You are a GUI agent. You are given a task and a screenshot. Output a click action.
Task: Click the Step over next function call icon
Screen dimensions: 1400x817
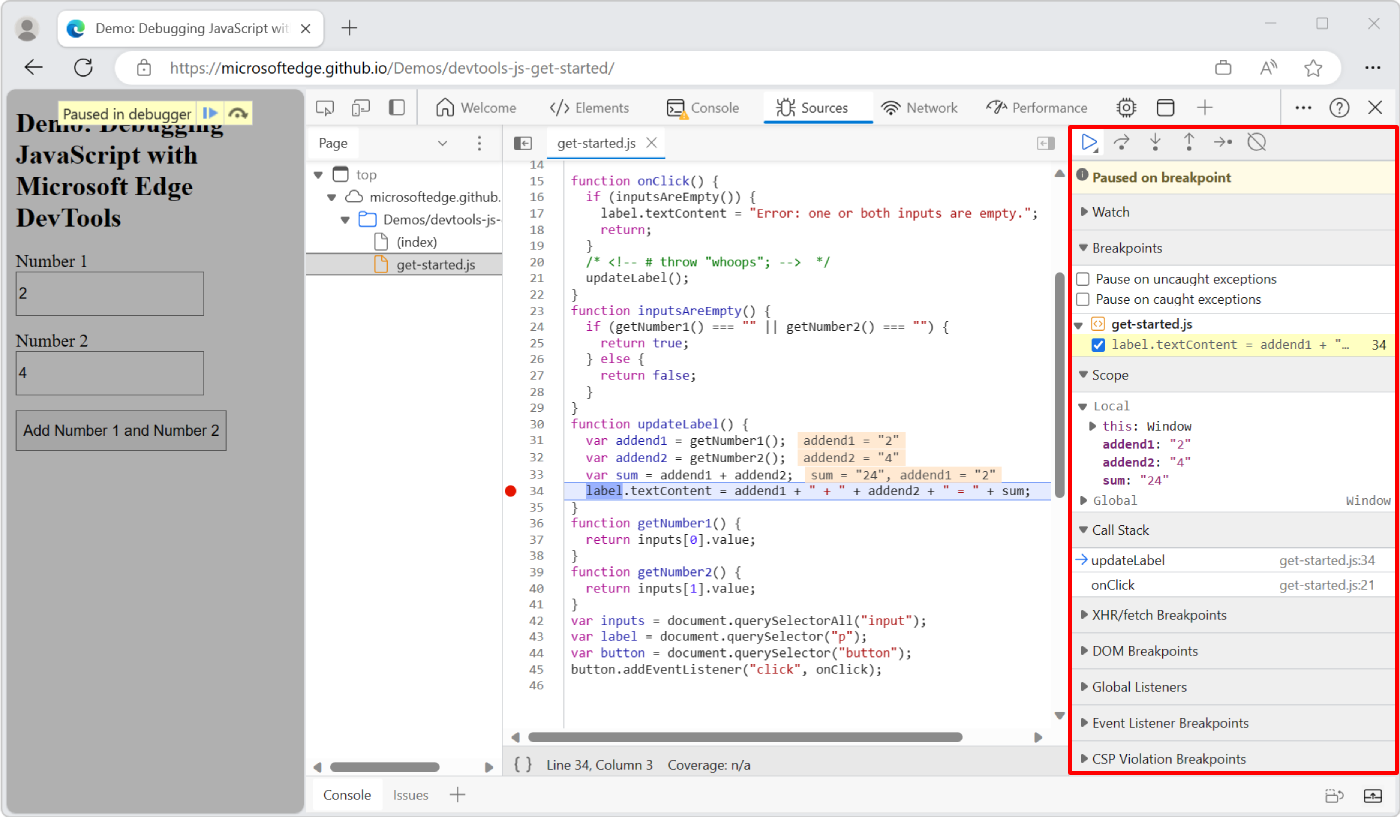[1122, 142]
